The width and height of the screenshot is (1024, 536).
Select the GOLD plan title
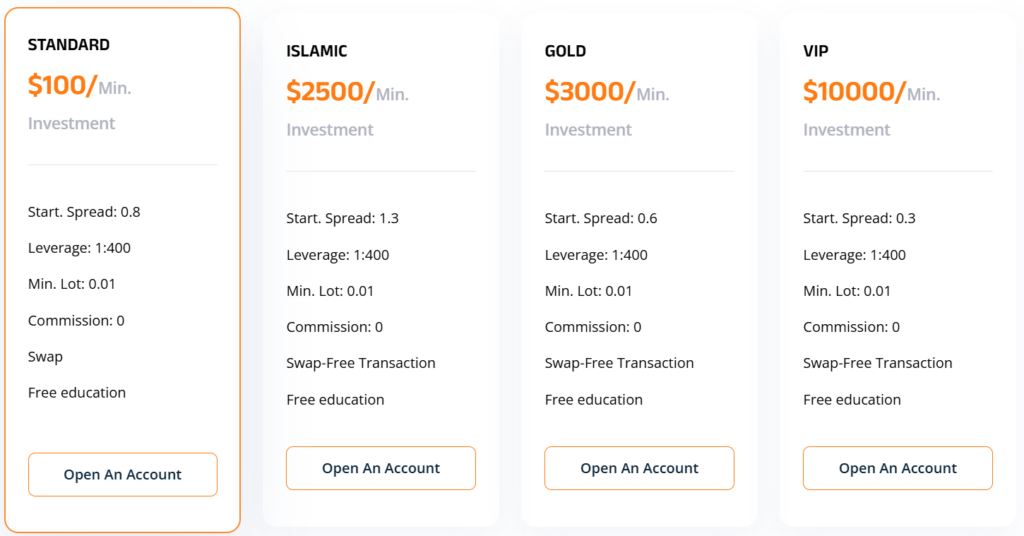click(566, 51)
